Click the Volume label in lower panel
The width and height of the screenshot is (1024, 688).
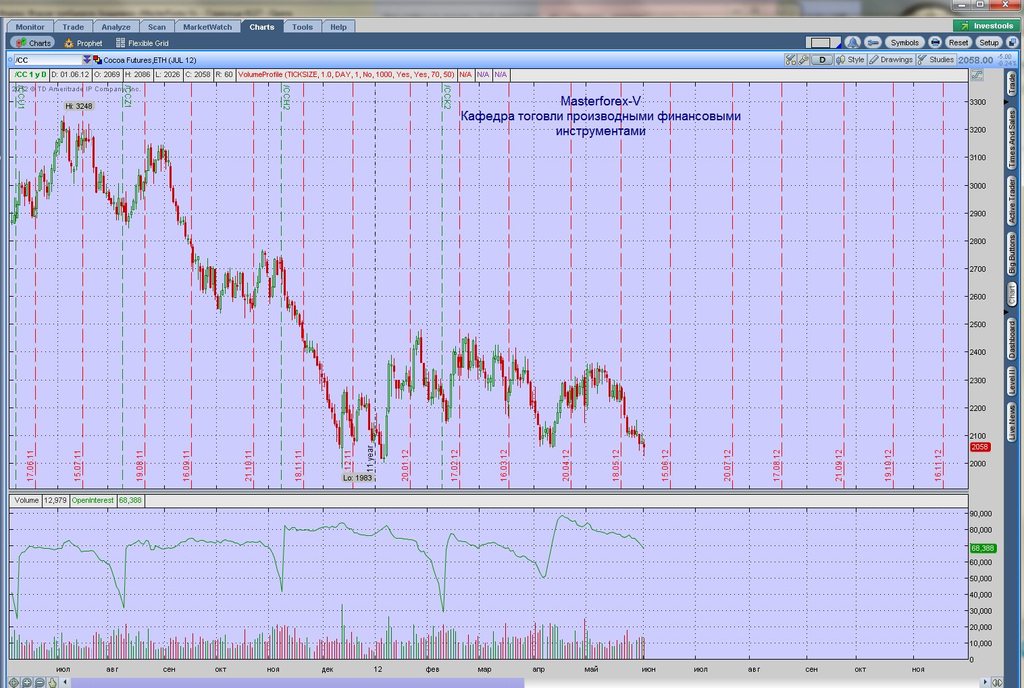coord(27,501)
